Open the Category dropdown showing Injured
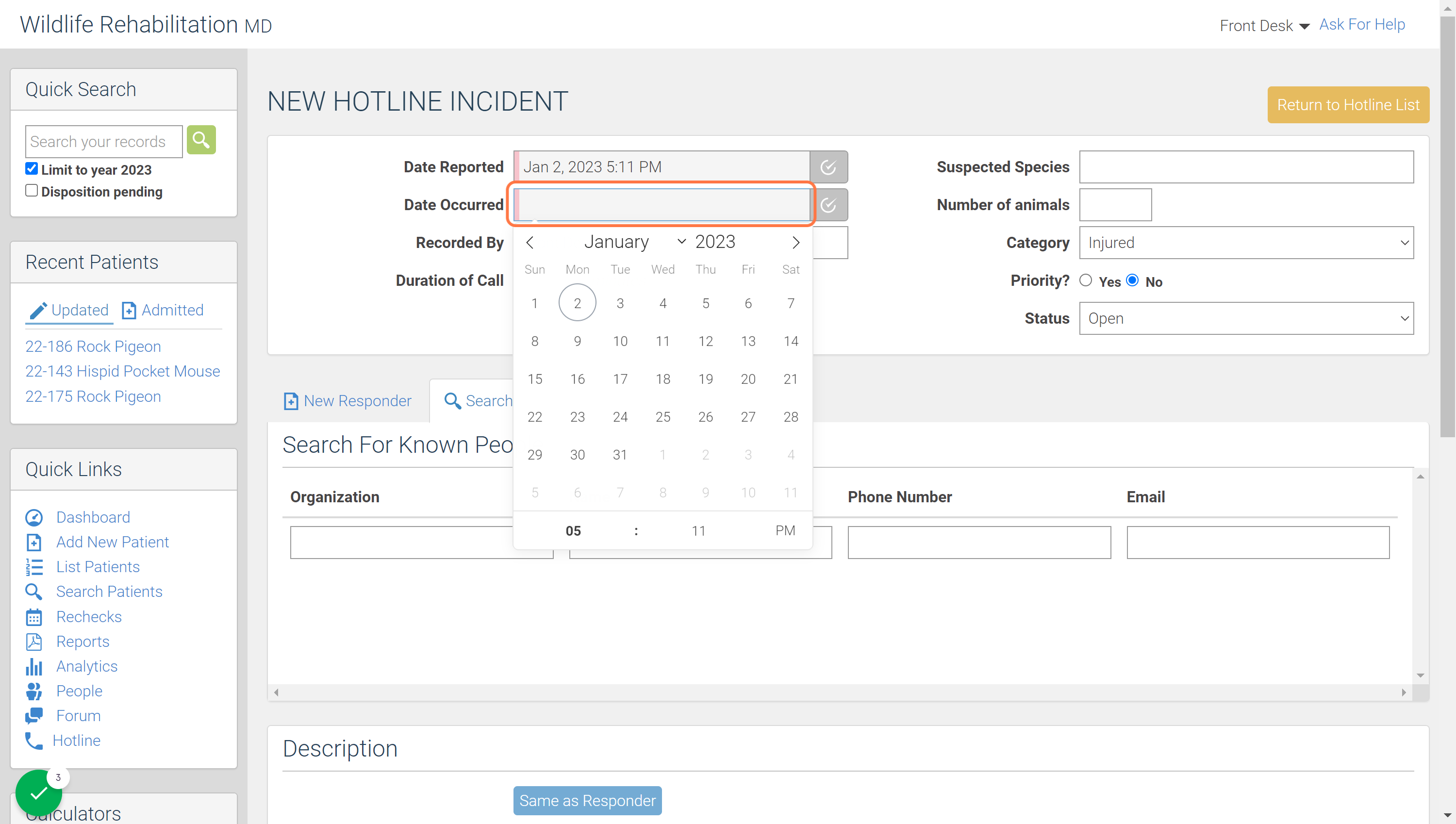Screen dimensions: 1456x824 pos(1246,243)
